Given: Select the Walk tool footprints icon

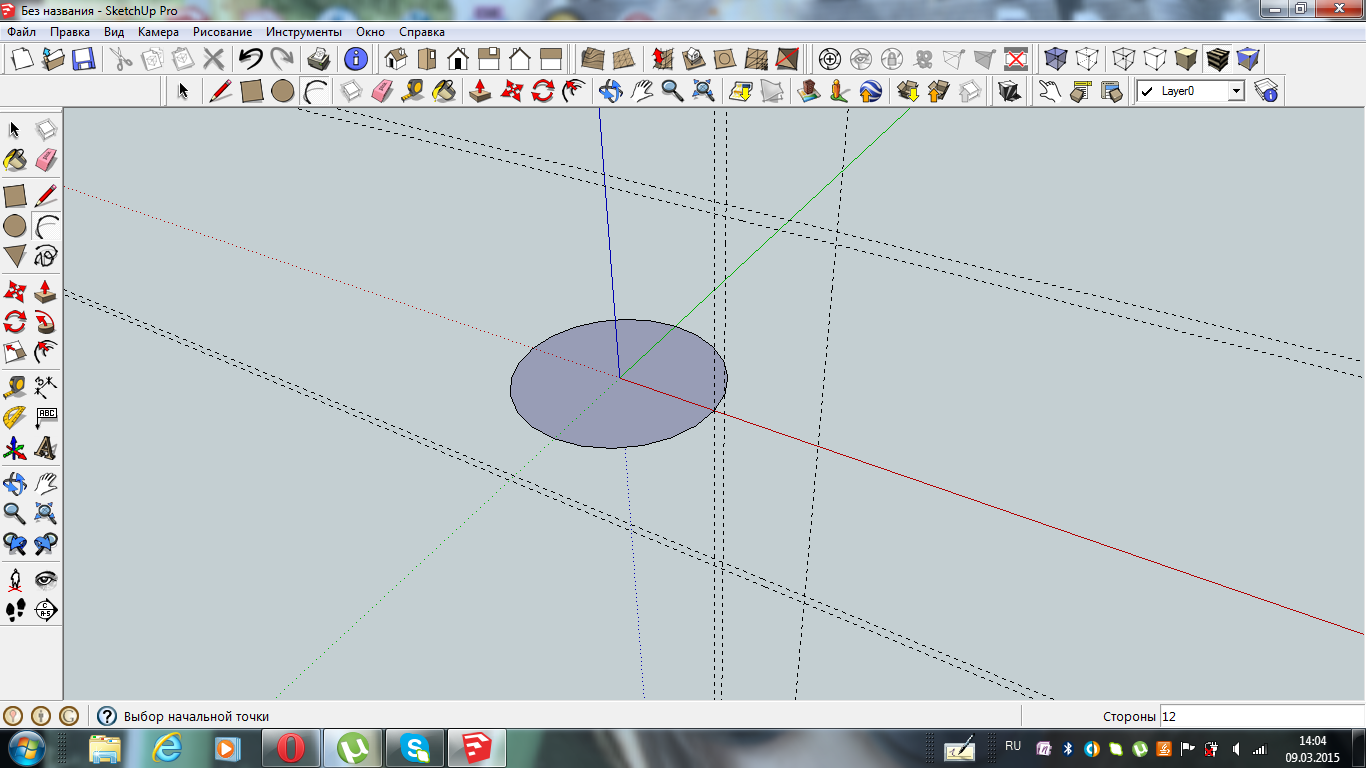Looking at the screenshot, I should coord(15,610).
